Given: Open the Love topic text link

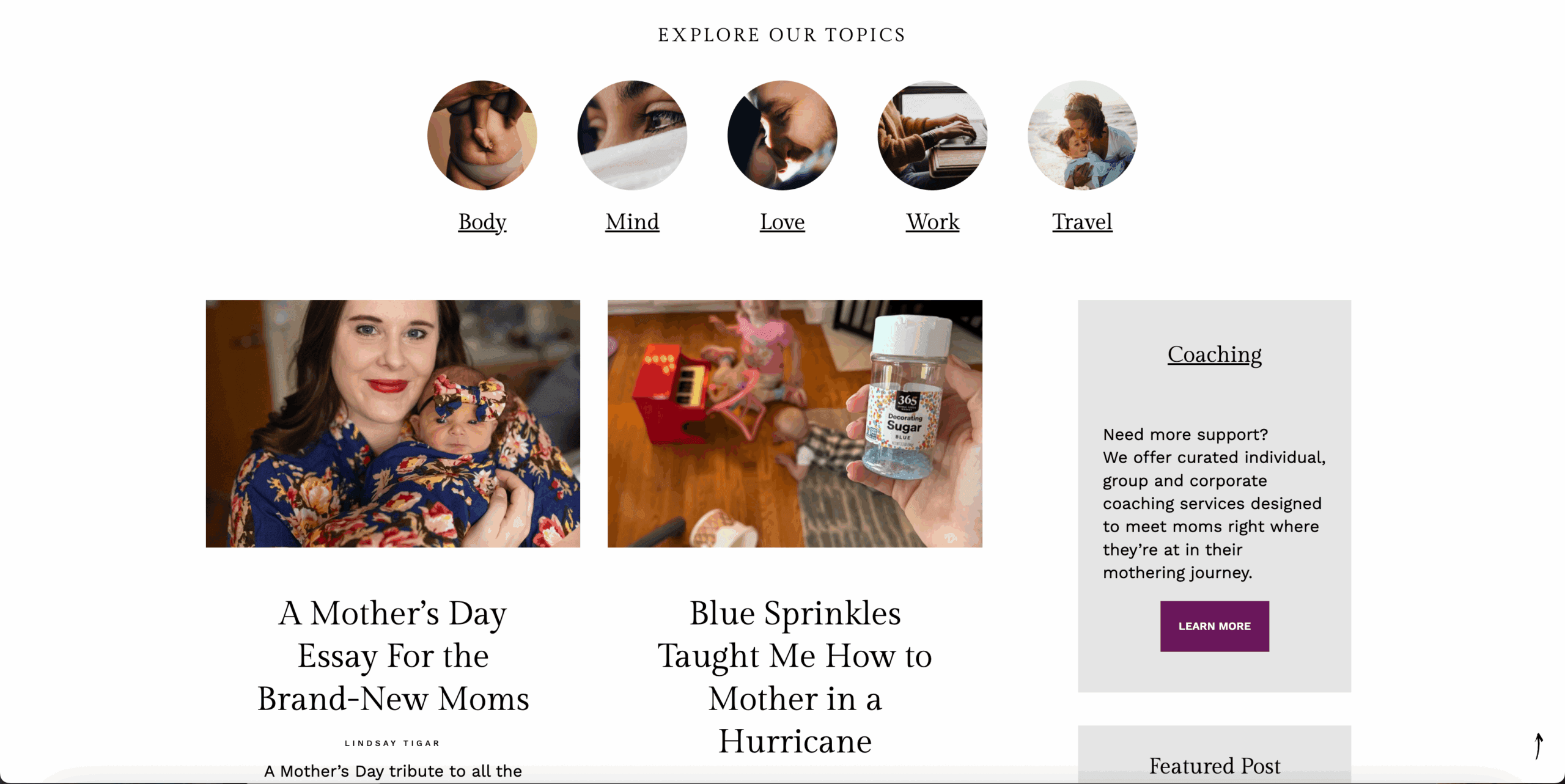Looking at the screenshot, I should pos(782,221).
